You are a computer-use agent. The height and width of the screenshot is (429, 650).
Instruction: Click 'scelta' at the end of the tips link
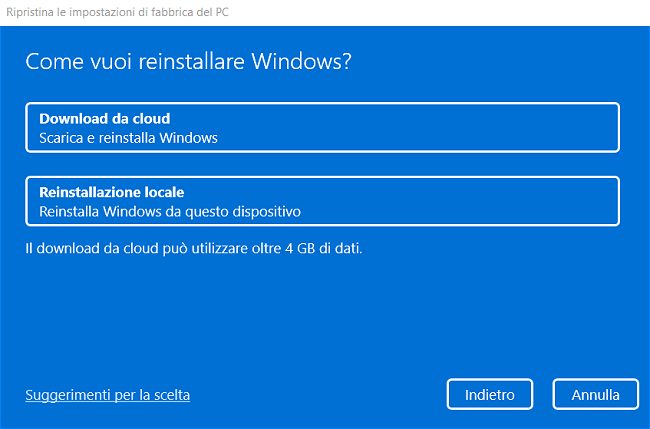pyautogui.click(x=169, y=395)
